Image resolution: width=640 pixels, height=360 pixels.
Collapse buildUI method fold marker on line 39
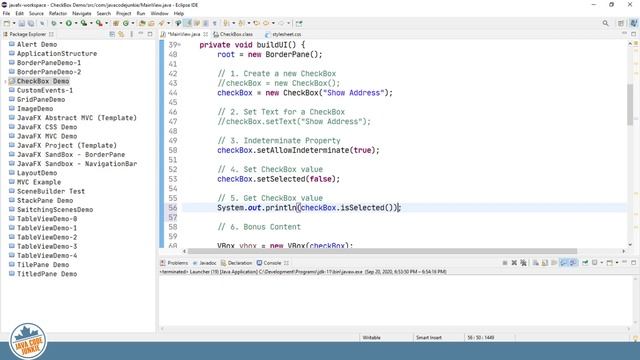[180, 45]
